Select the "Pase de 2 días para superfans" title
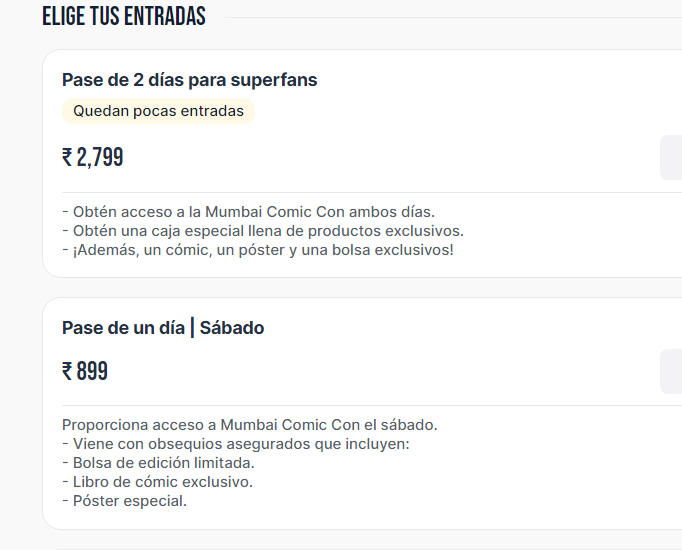682x550 pixels. [x=190, y=80]
